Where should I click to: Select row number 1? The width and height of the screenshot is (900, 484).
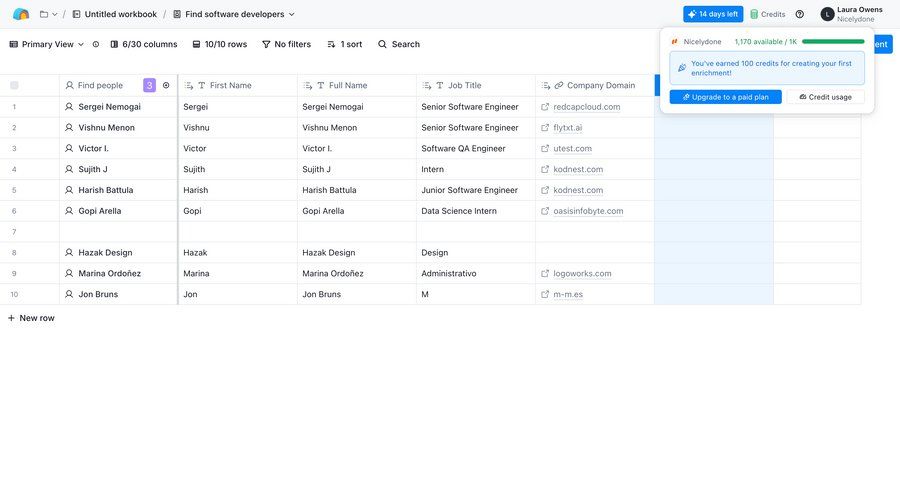14,107
